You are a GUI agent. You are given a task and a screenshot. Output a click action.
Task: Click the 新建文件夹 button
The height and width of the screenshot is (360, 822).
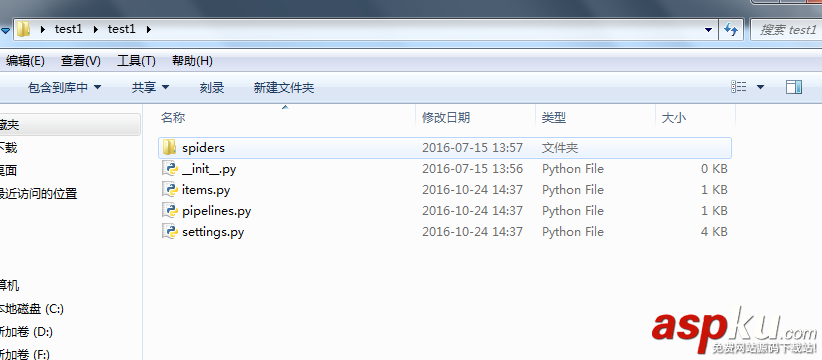(284, 88)
